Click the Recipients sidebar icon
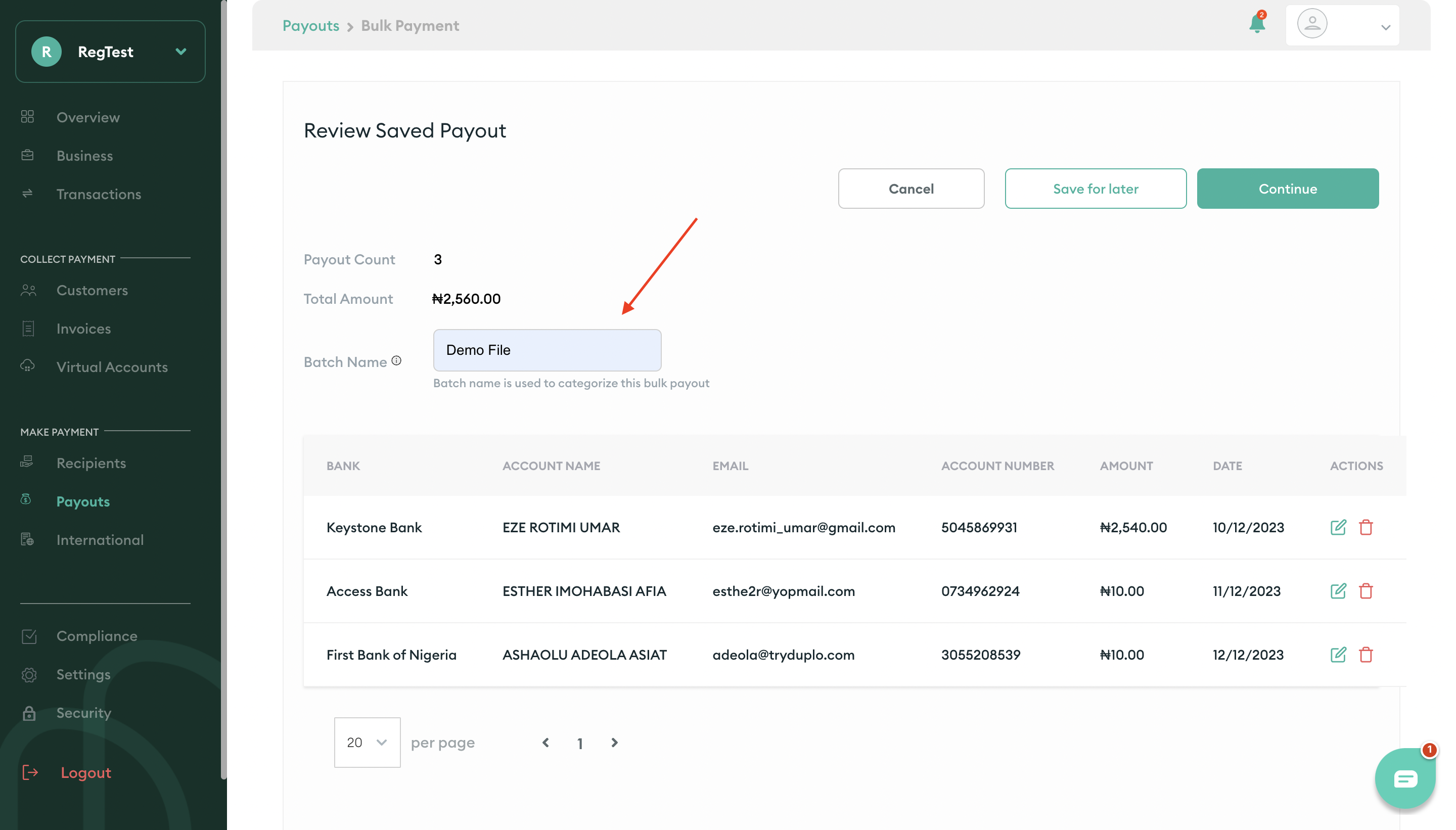1456x830 pixels. click(27, 463)
